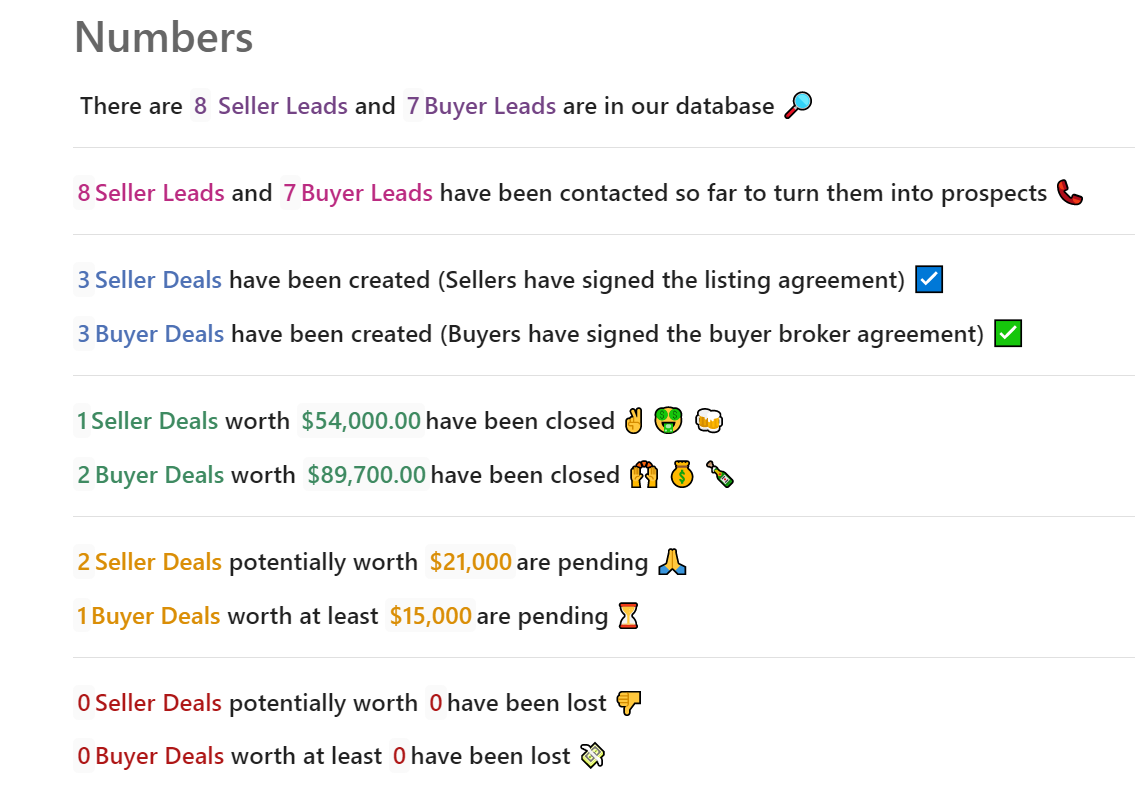Select the $54,000.00 closed seller value
This screenshot has width=1135, height=796.
click(x=360, y=420)
